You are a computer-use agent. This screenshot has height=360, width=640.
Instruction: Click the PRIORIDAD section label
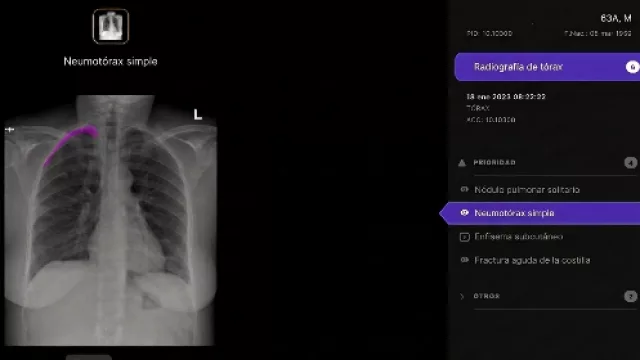pos(494,162)
